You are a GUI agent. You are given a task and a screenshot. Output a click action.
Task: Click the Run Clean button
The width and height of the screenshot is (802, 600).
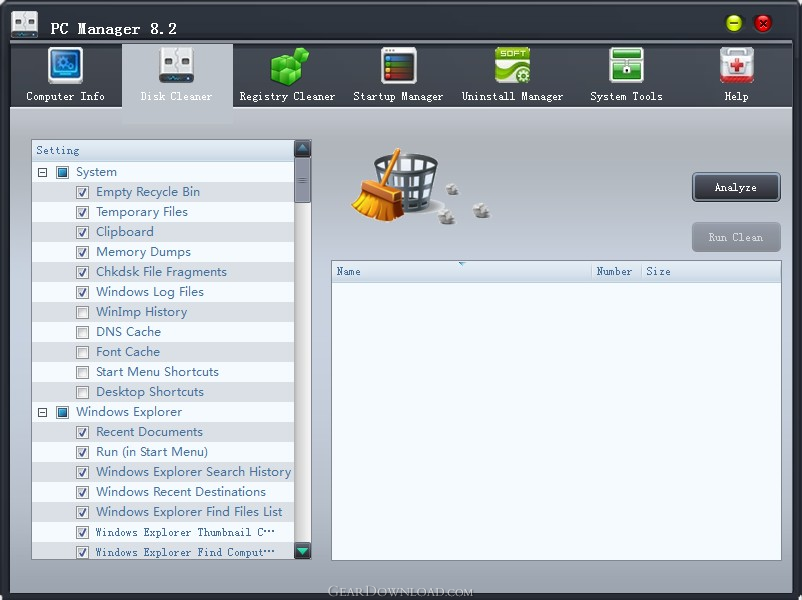(736, 237)
